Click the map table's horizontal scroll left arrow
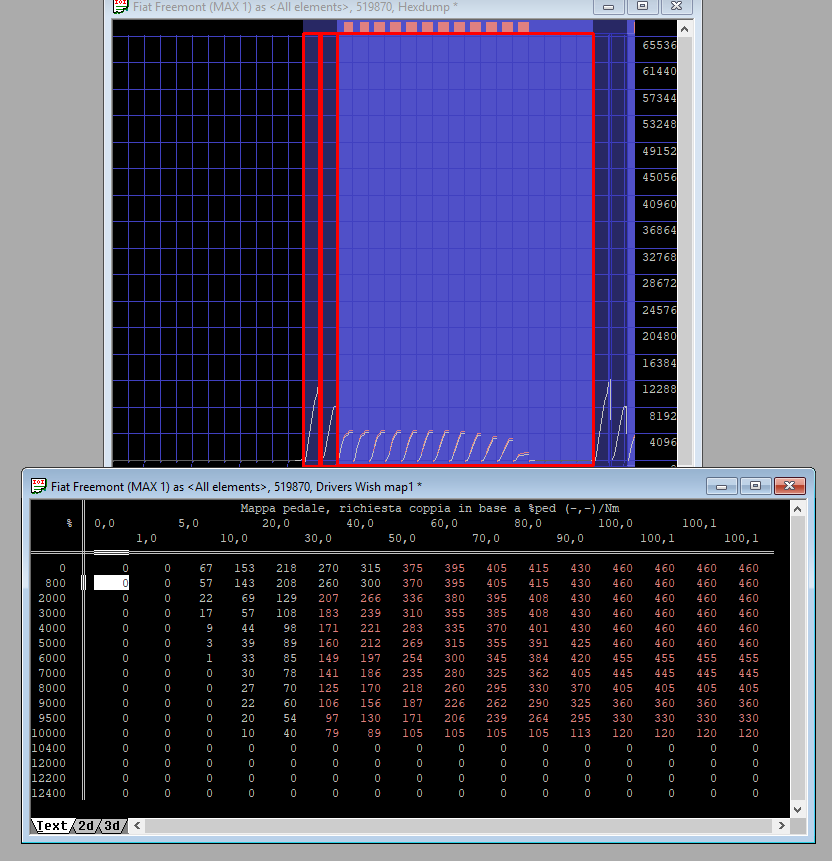 tap(137, 826)
